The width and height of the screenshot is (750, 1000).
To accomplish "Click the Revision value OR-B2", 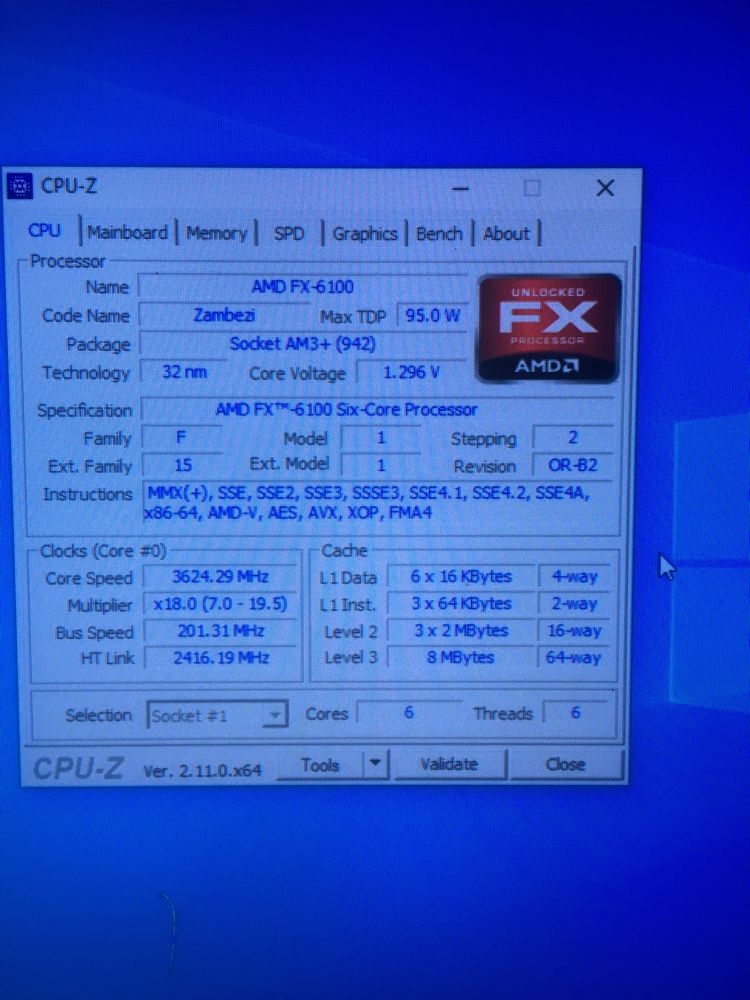I will pyautogui.click(x=572, y=466).
